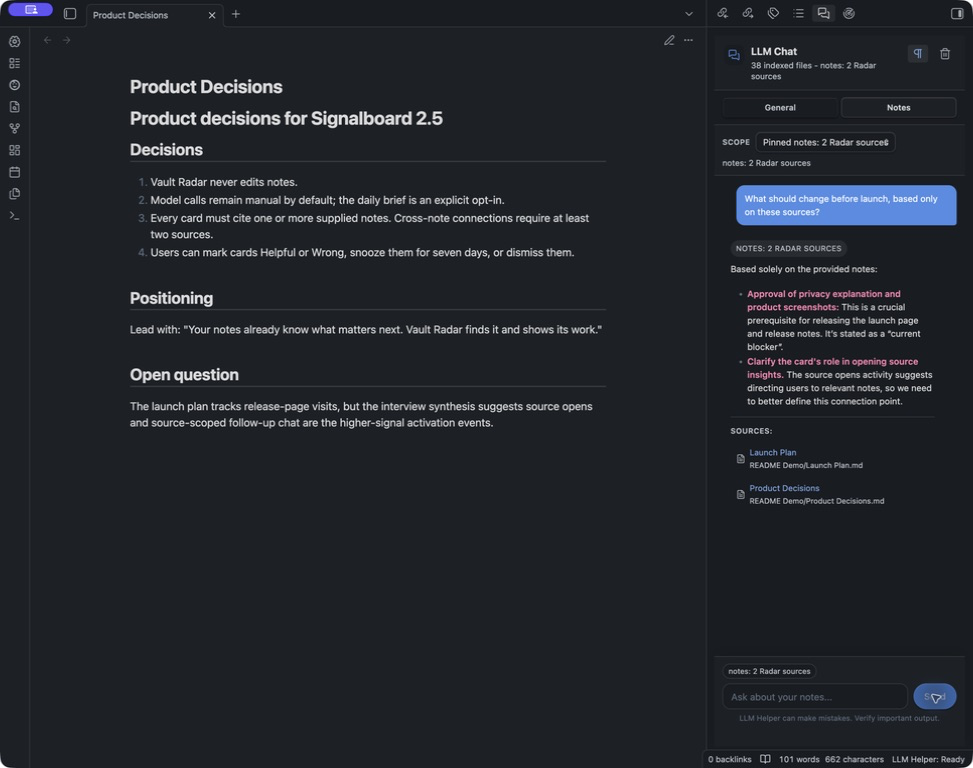The height and width of the screenshot is (768, 973).
Task: Close the Product Decisions tab
Action: pyautogui.click(x=212, y=15)
